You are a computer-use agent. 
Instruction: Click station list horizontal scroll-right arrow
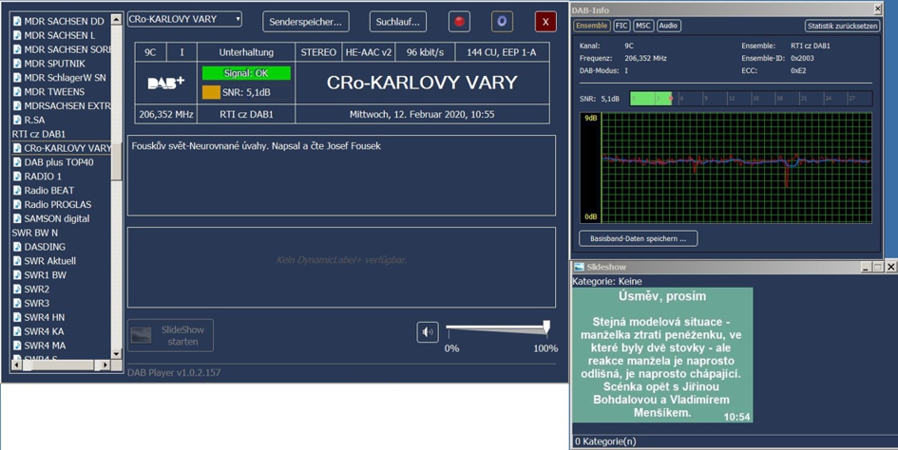click(x=104, y=365)
